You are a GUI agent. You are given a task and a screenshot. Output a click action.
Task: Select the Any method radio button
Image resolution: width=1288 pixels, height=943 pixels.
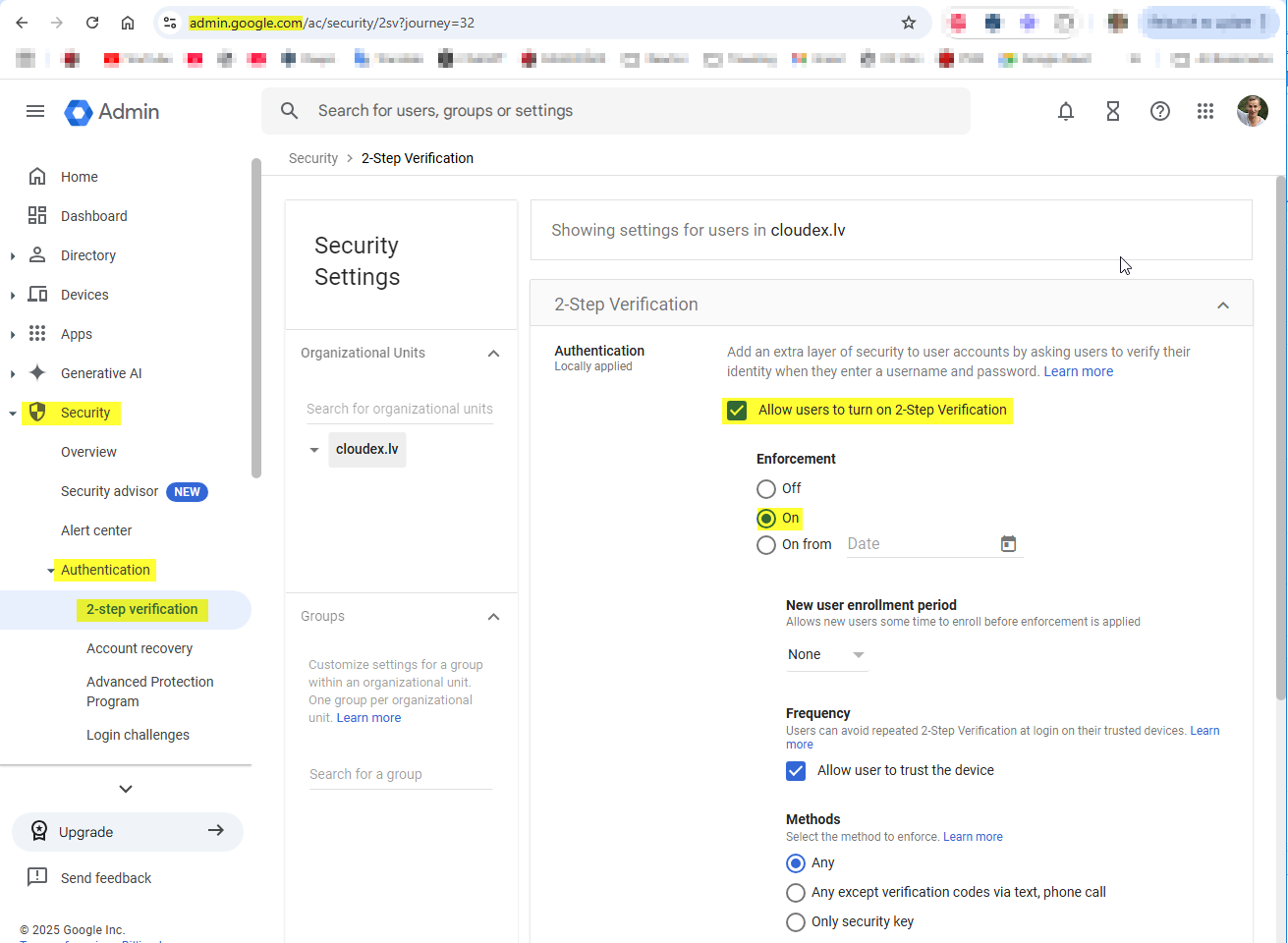(796, 863)
